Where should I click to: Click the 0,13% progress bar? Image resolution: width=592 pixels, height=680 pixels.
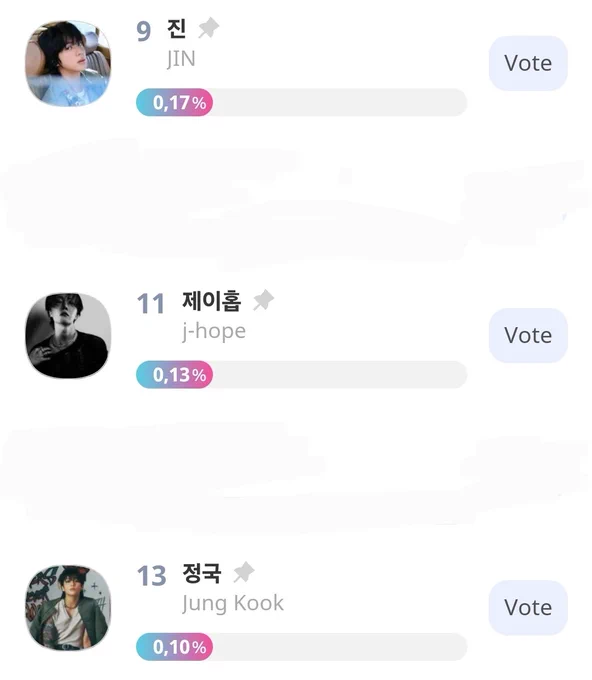(x=301, y=374)
